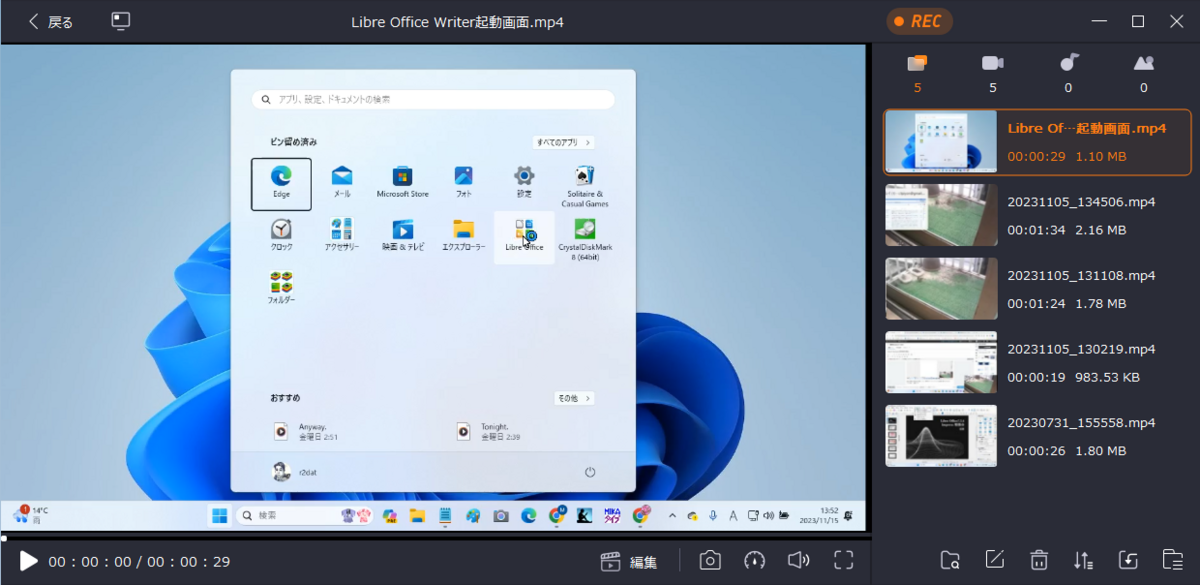Open file 20231105_130219.mp4 by its name
Image resolution: width=1200 pixels, height=585 pixels.
click(x=1081, y=350)
